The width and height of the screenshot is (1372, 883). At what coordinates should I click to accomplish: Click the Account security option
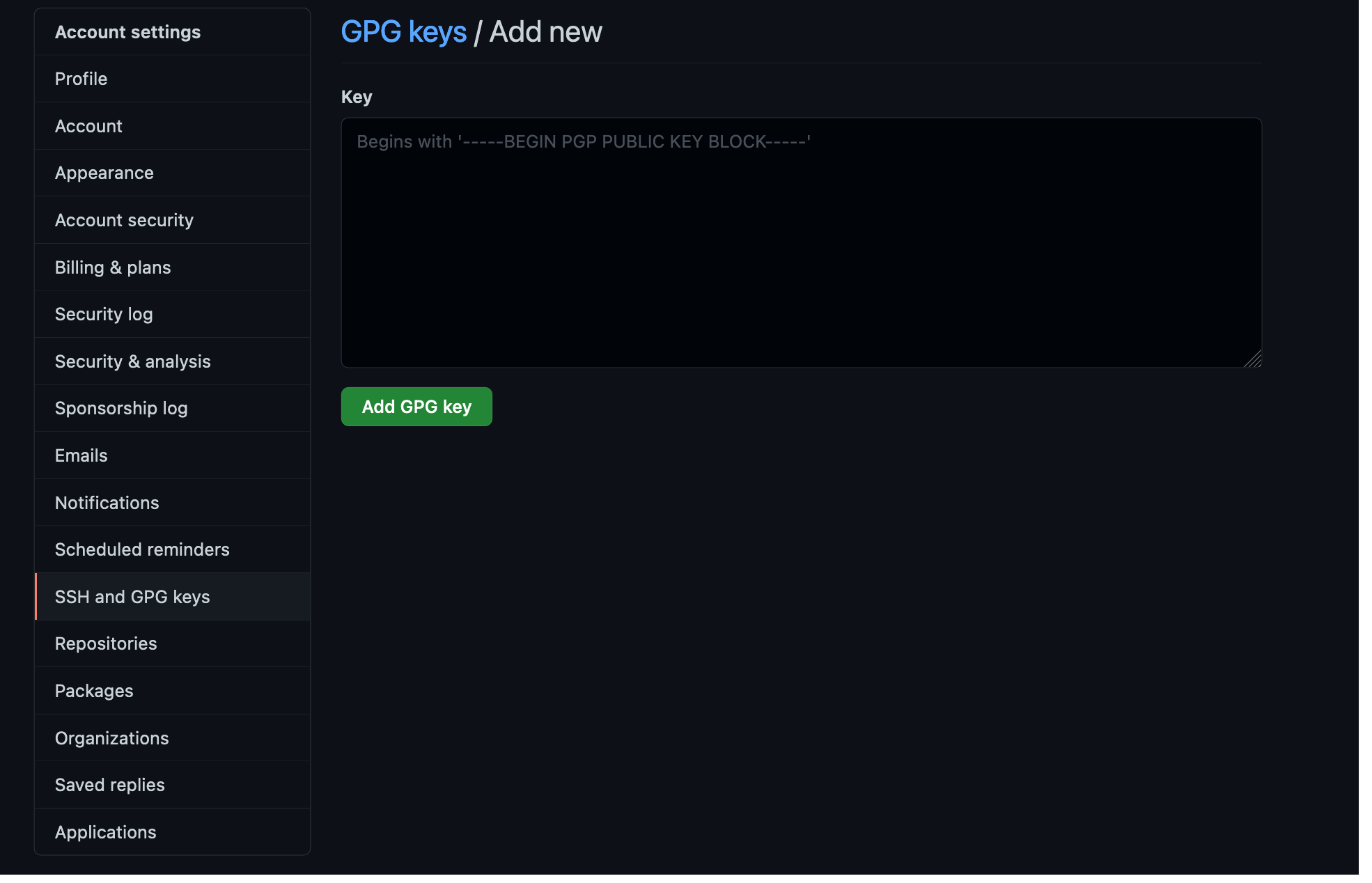(x=124, y=220)
